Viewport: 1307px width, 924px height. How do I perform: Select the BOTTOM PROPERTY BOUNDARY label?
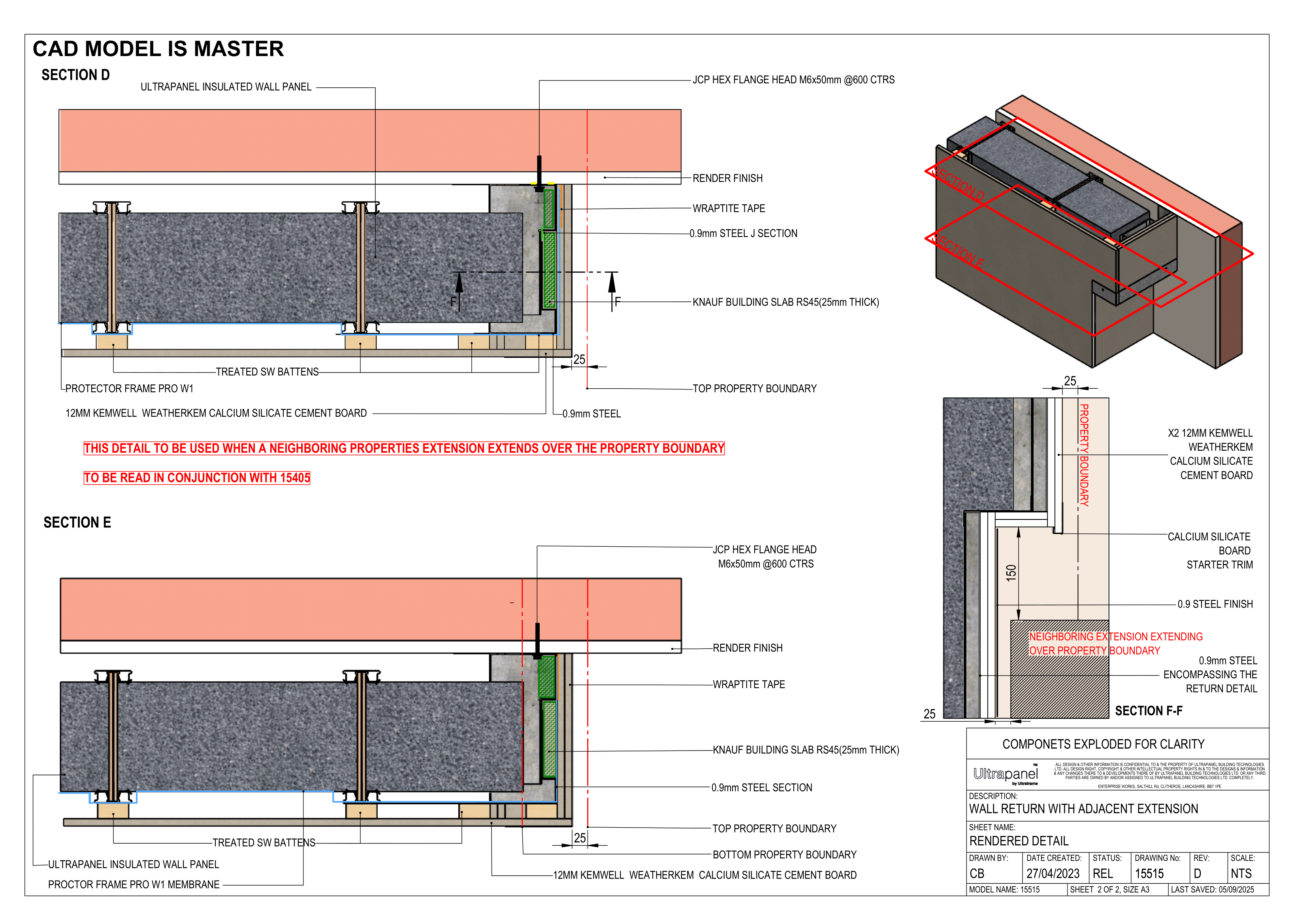tap(784, 855)
